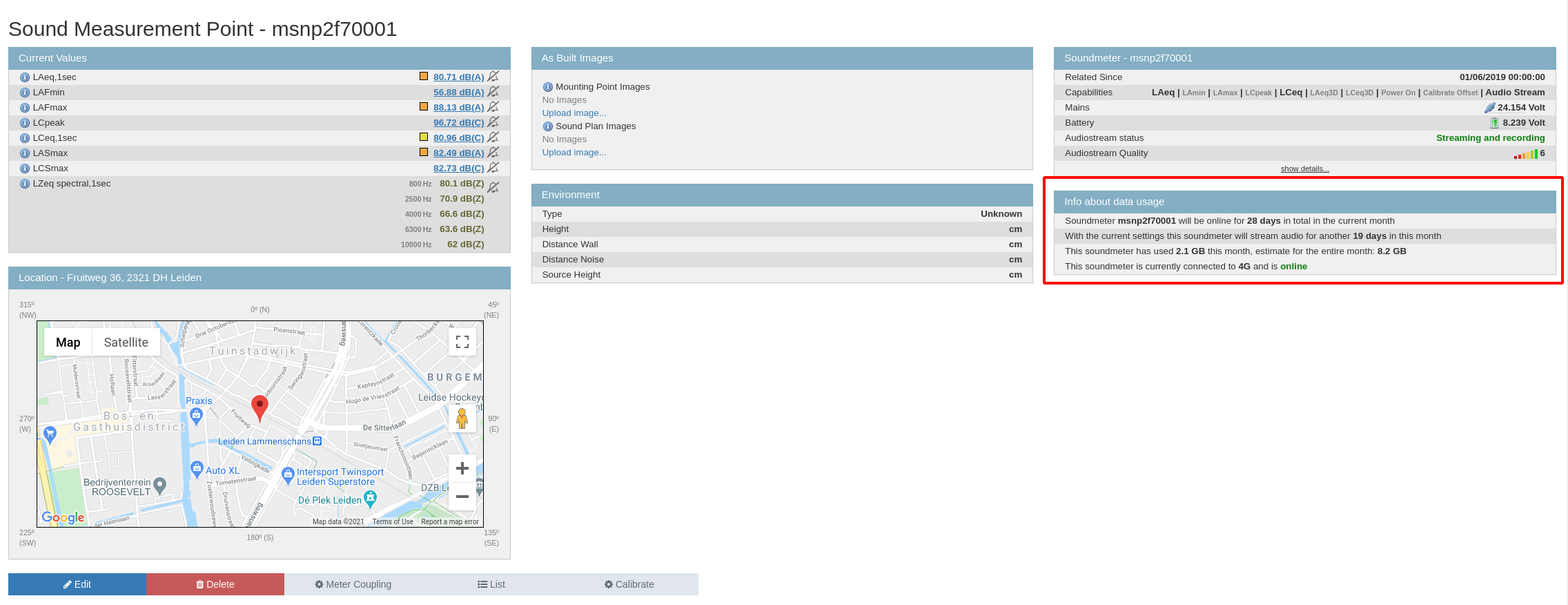The height and width of the screenshot is (605, 1568).
Task: Toggle the alarm bell for LASmax
Action: [493, 153]
